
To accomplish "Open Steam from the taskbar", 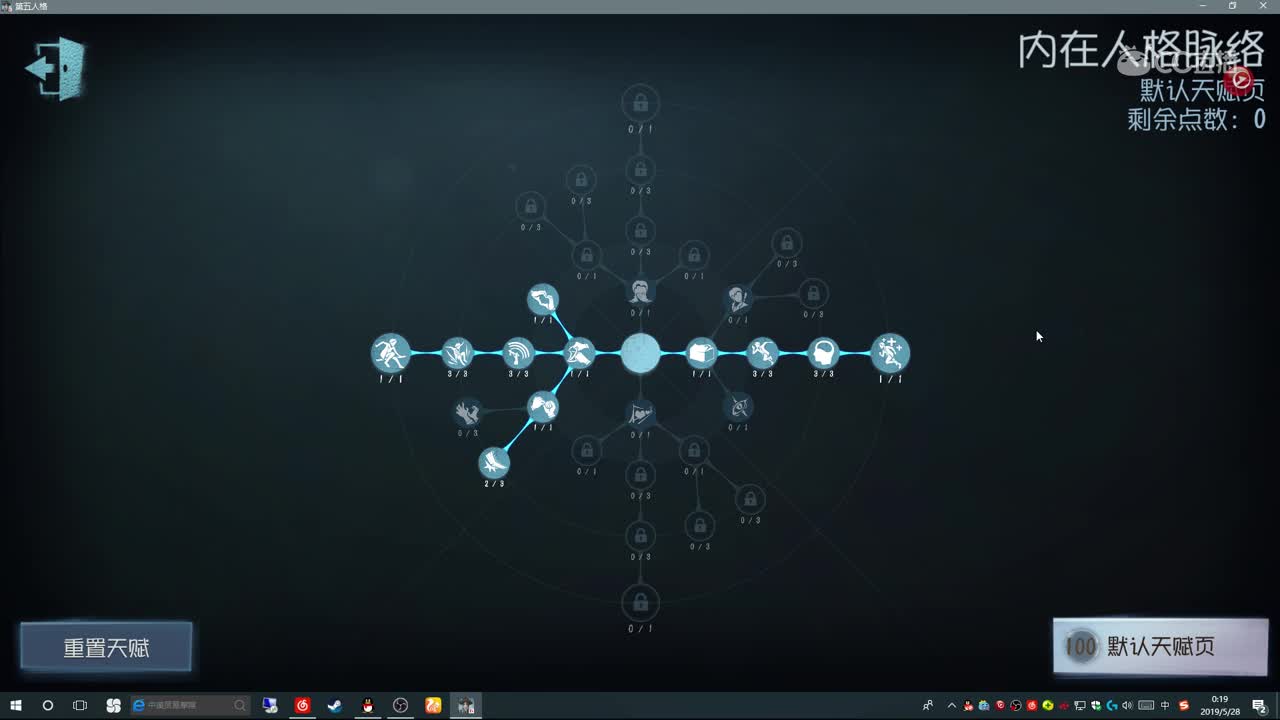I will [335, 706].
